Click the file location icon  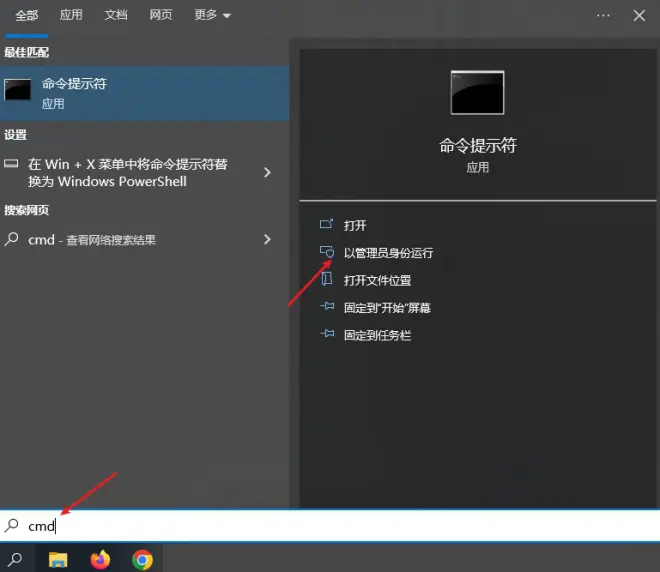327,279
